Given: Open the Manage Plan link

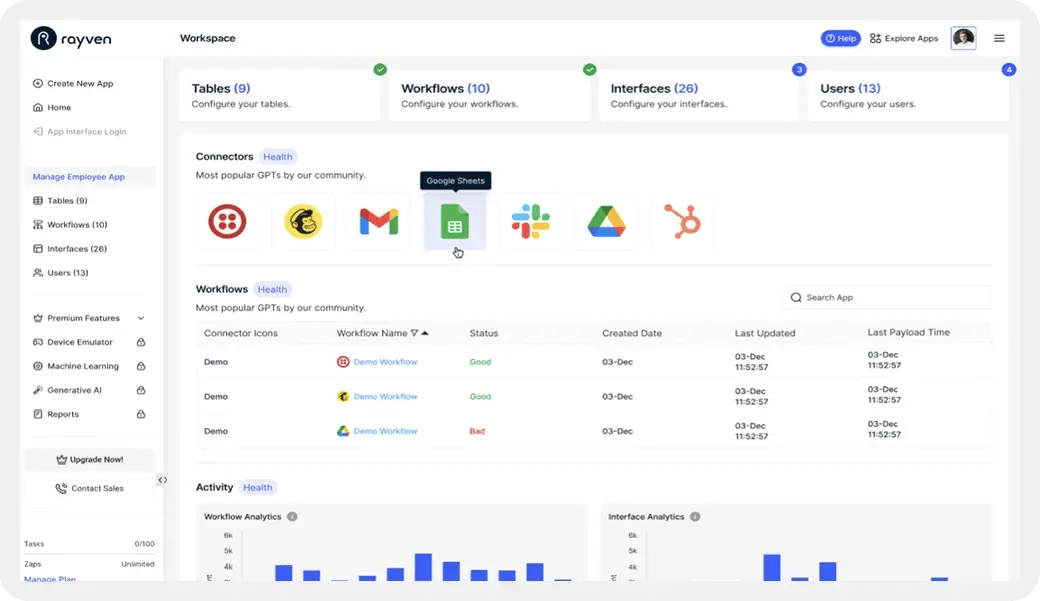Looking at the screenshot, I should [49, 579].
